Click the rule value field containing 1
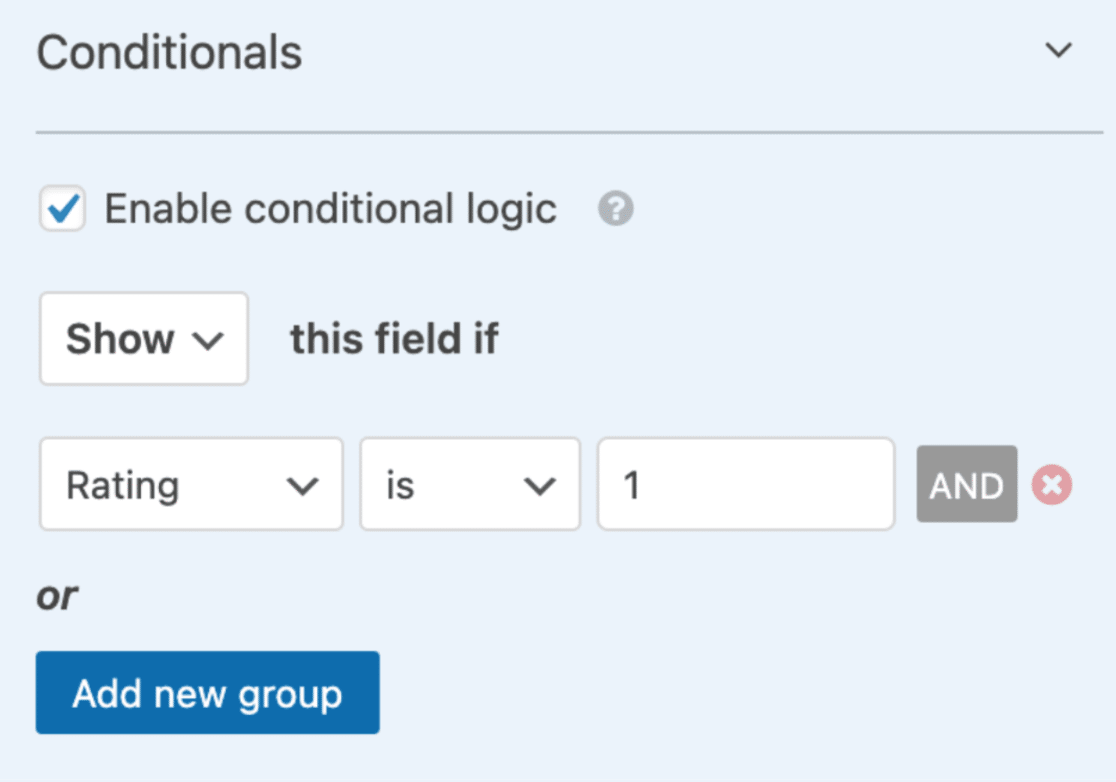The width and height of the screenshot is (1116, 782). pyautogui.click(x=745, y=485)
